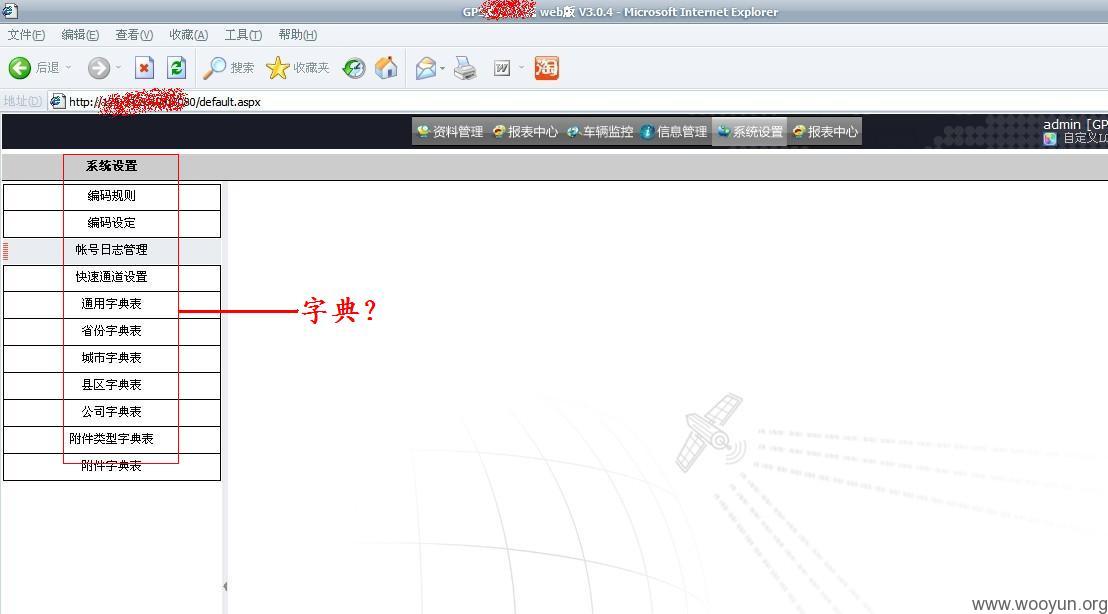Viewport: 1108px width, 614px height.
Task: Print the page with printer icon
Action: (x=465, y=68)
